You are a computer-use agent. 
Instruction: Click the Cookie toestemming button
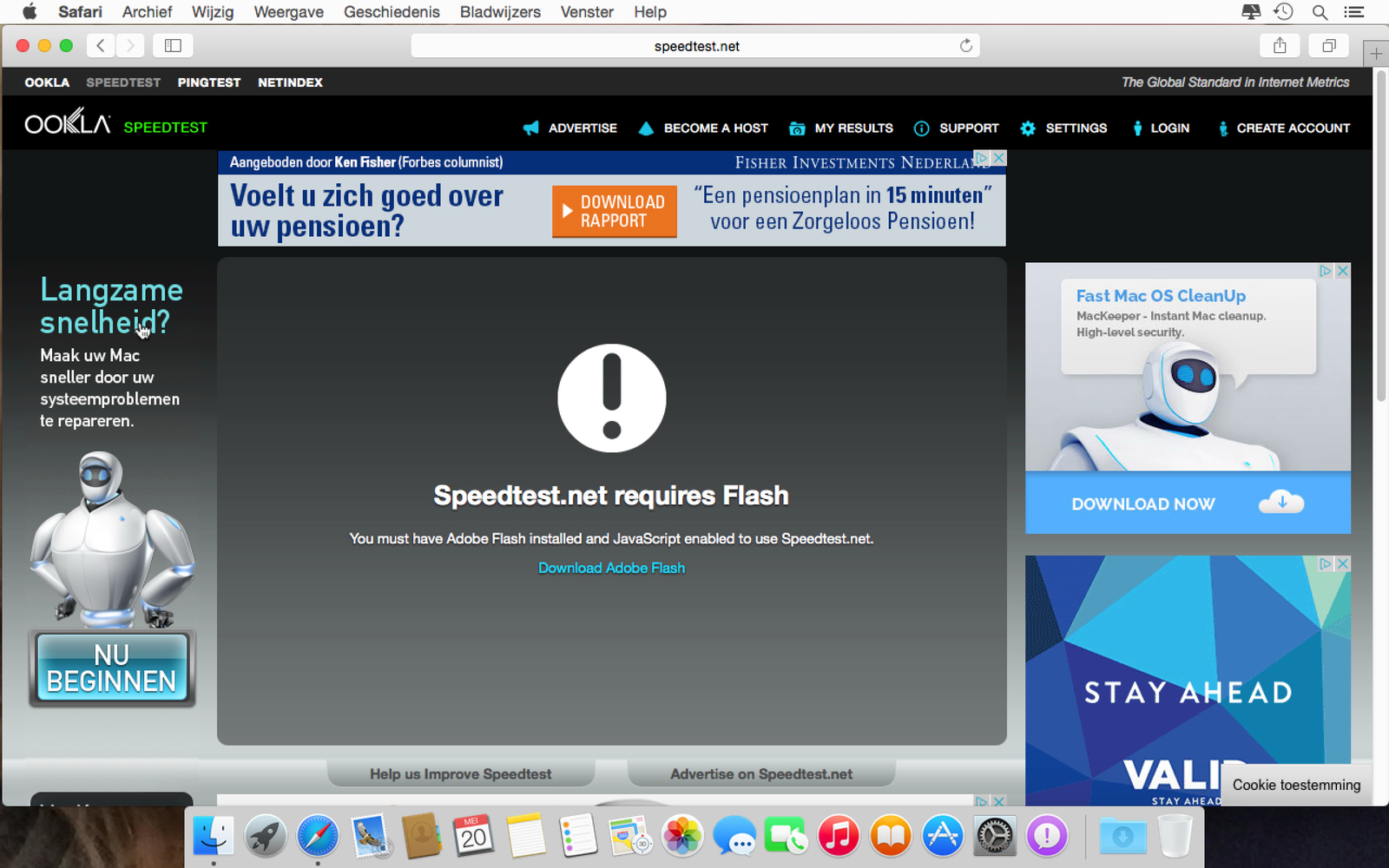coord(1297,785)
